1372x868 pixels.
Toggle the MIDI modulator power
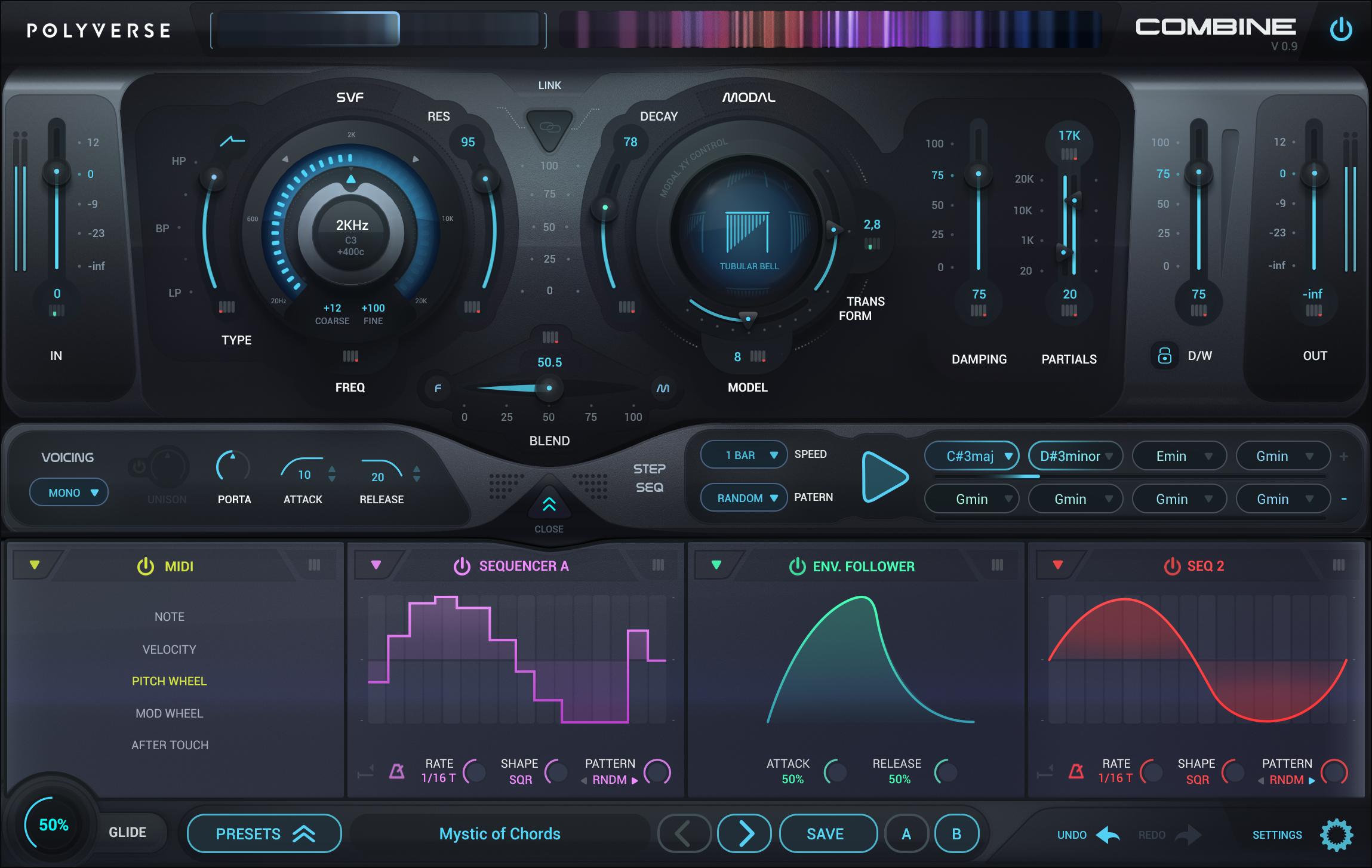146,566
